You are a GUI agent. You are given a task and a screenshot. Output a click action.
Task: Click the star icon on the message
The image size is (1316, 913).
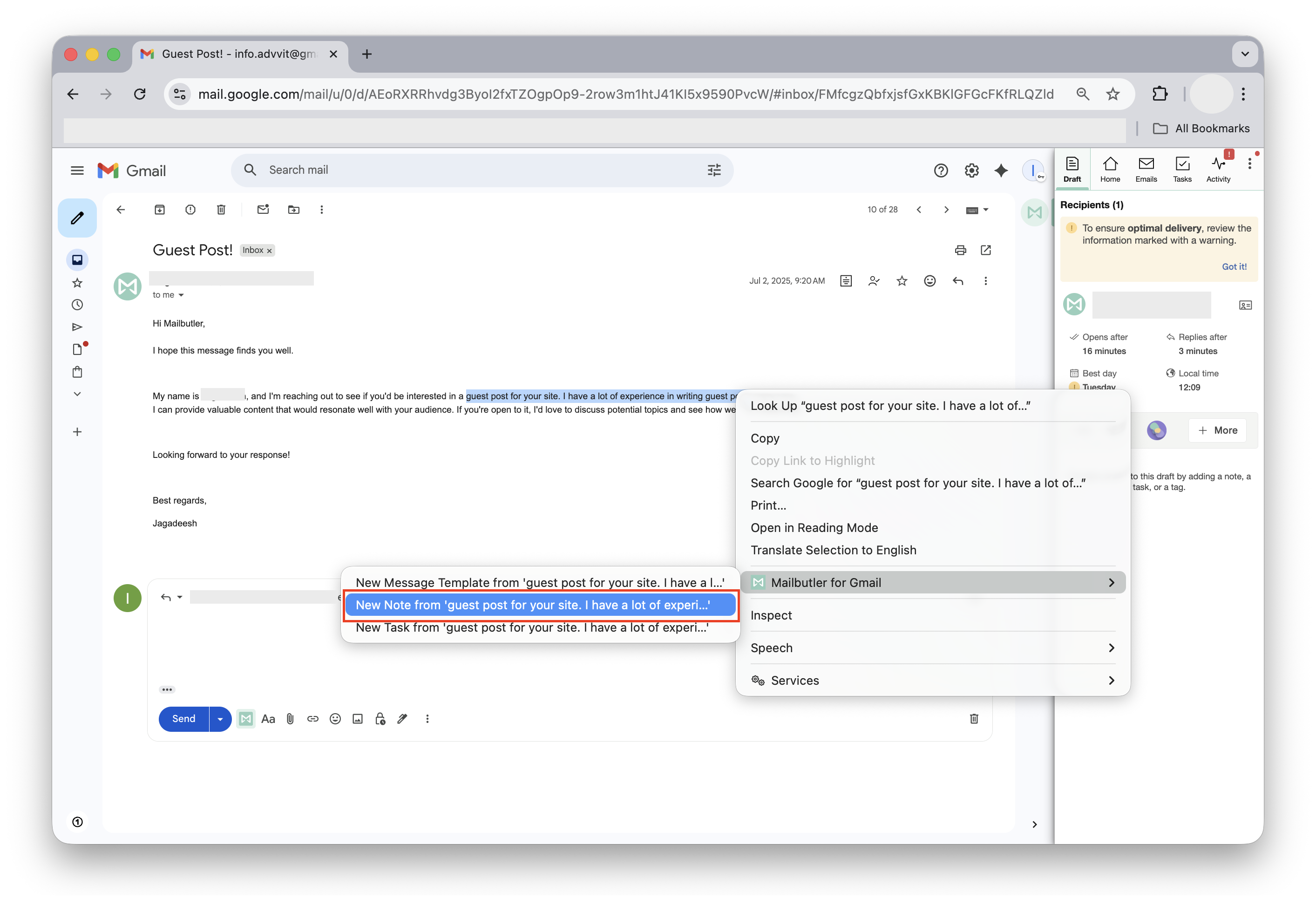tap(902, 281)
